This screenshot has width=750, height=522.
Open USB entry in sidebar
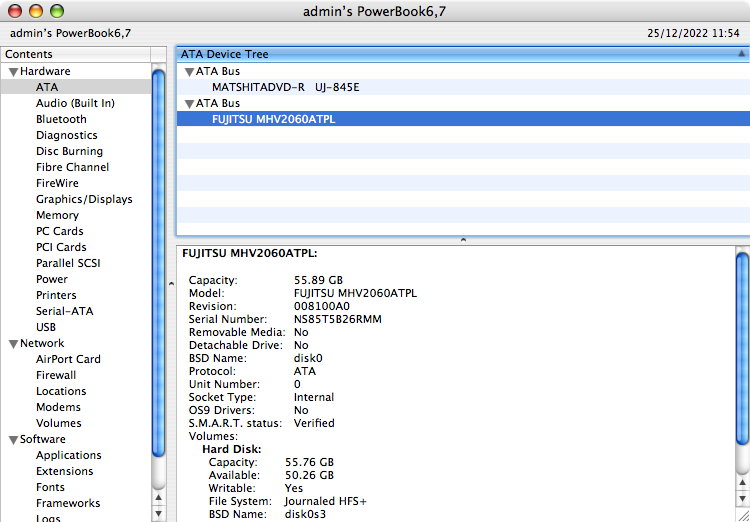46,327
